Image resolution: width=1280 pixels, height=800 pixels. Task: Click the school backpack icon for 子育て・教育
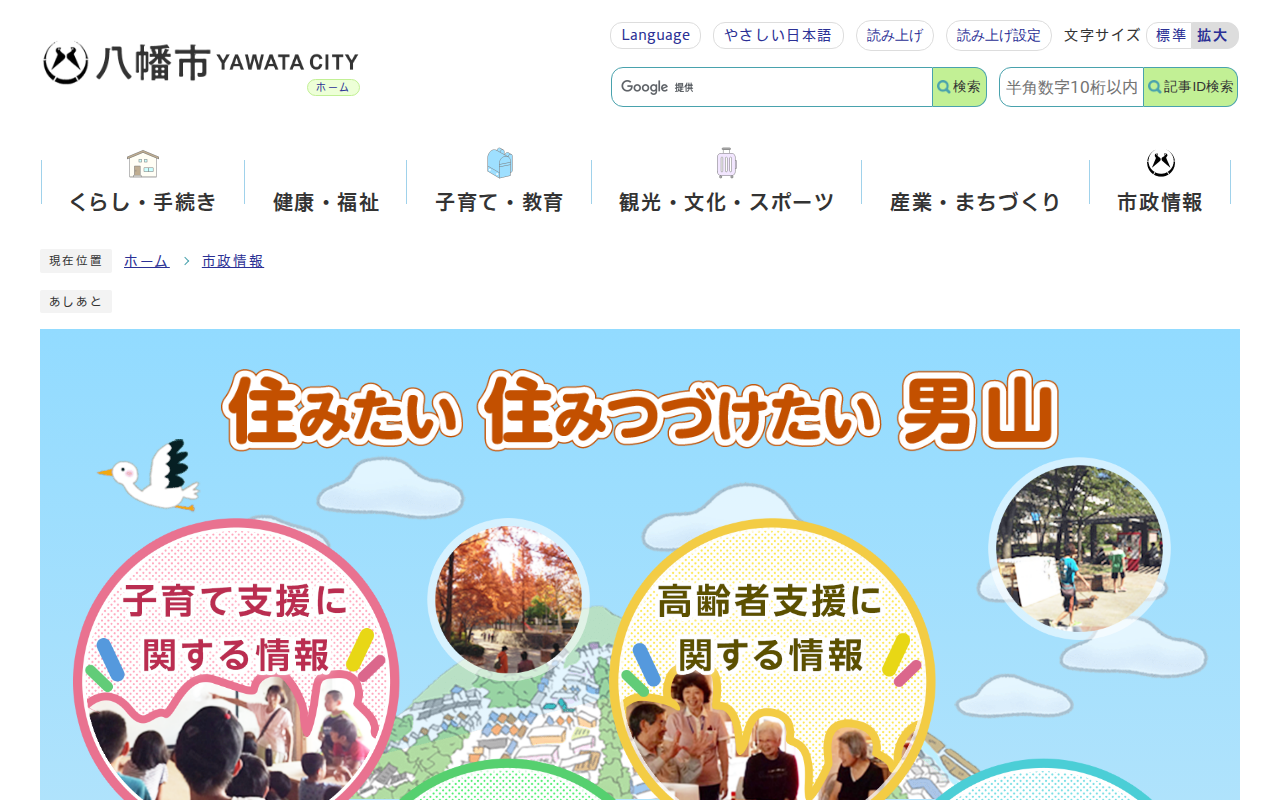(499, 163)
